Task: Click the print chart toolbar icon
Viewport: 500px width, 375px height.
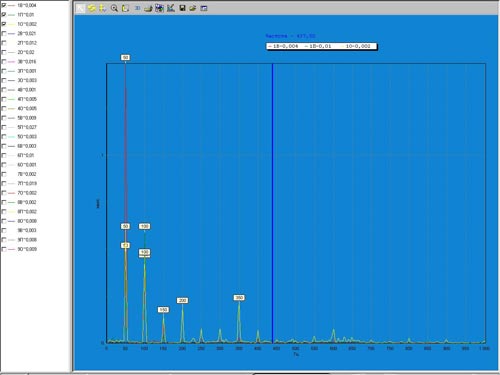Action: [x=148, y=8]
